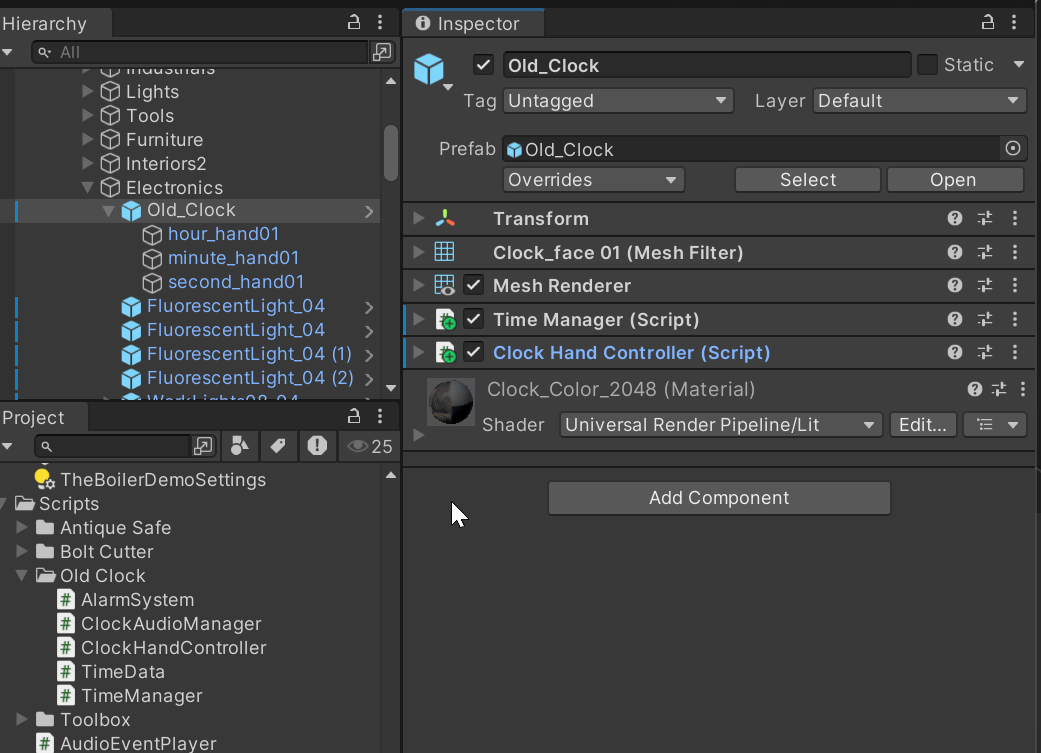
Task: Click the Add Component button
Action: pyautogui.click(x=719, y=498)
